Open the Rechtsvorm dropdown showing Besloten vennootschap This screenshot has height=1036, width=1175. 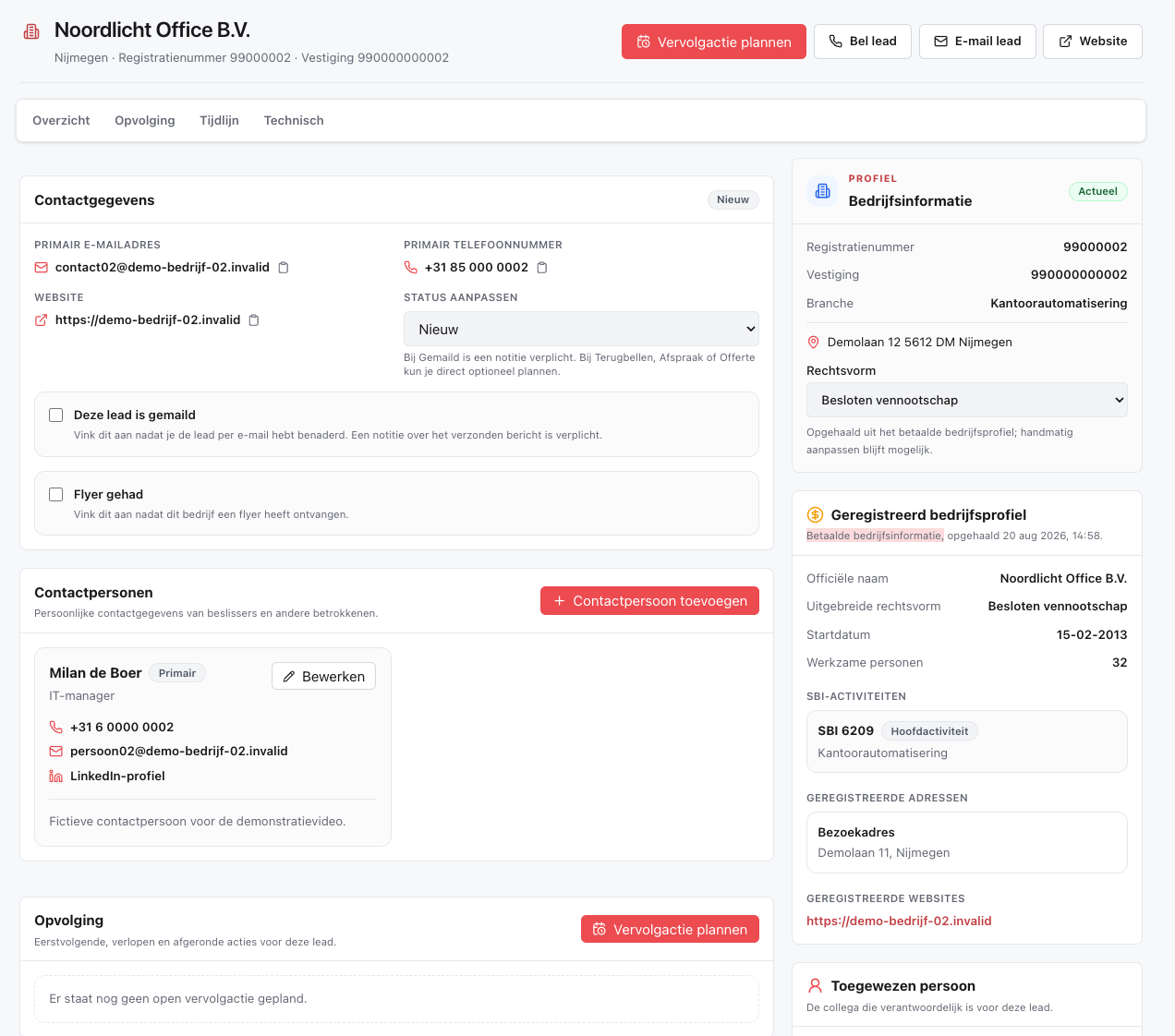coord(967,401)
